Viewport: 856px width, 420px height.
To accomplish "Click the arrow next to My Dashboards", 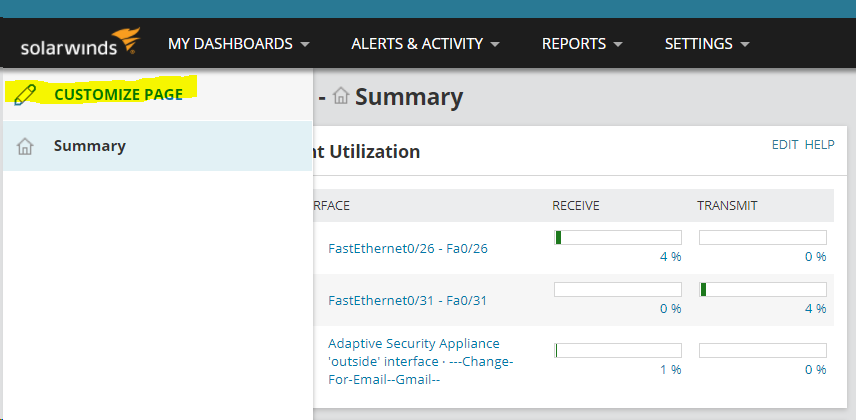I will point(305,44).
